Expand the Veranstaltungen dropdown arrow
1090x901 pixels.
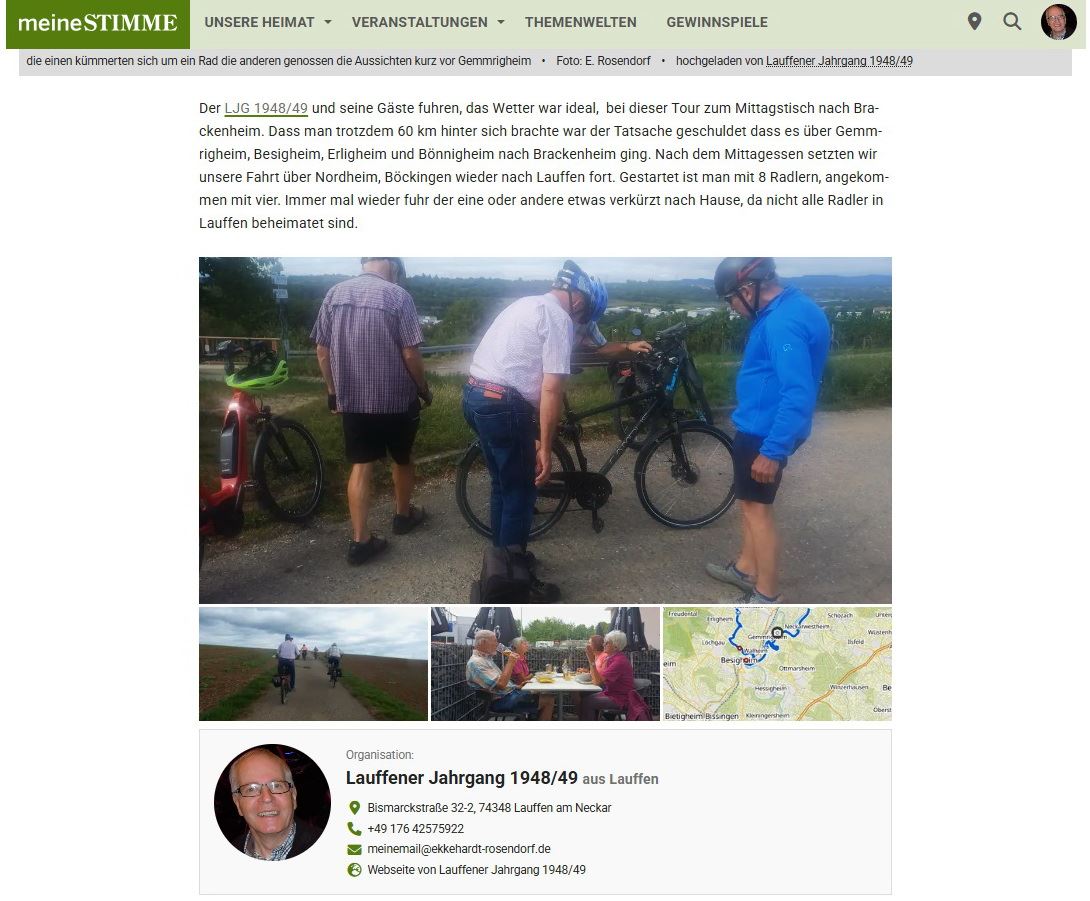click(501, 22)
